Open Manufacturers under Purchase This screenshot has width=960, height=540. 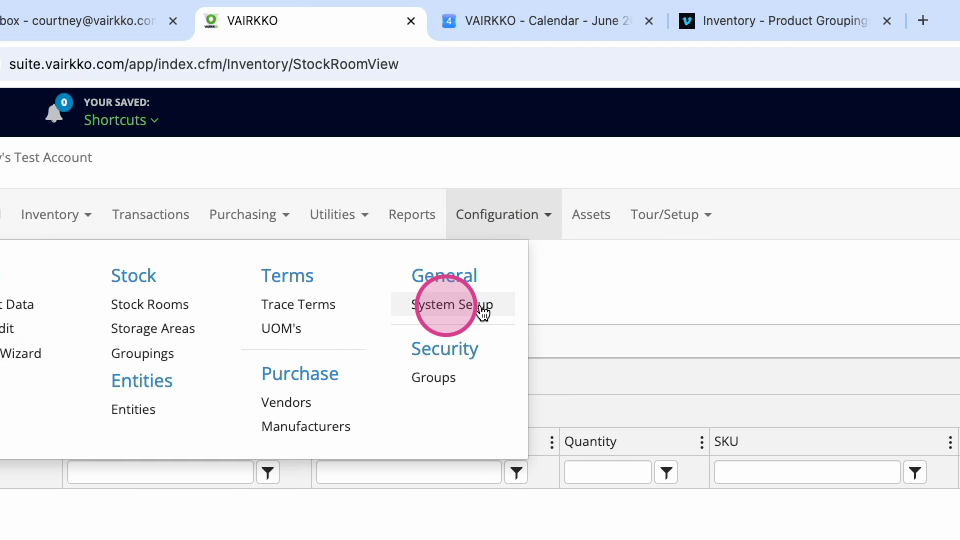point(306,426)
